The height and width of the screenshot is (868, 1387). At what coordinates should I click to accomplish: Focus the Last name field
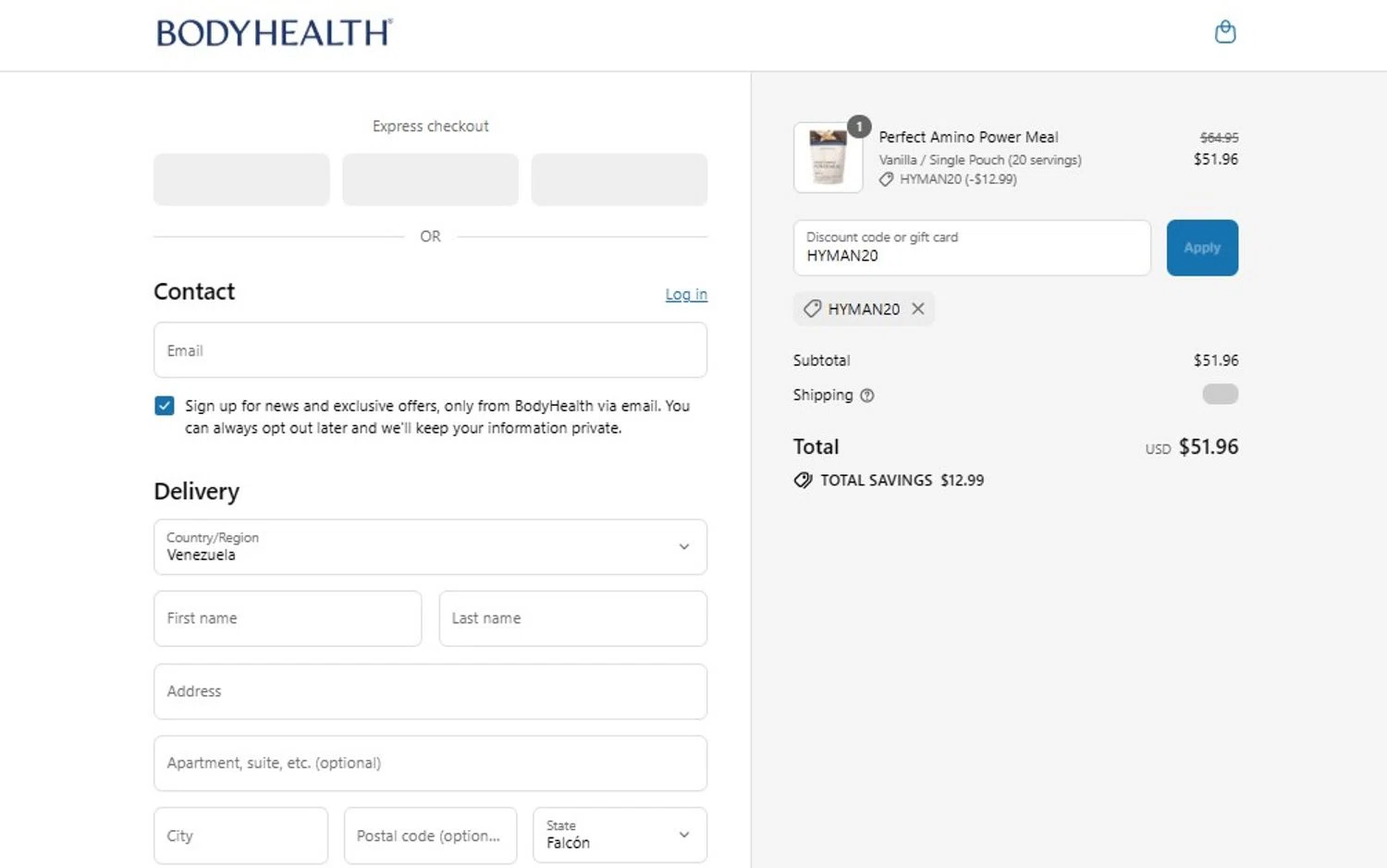coord(573,618)
